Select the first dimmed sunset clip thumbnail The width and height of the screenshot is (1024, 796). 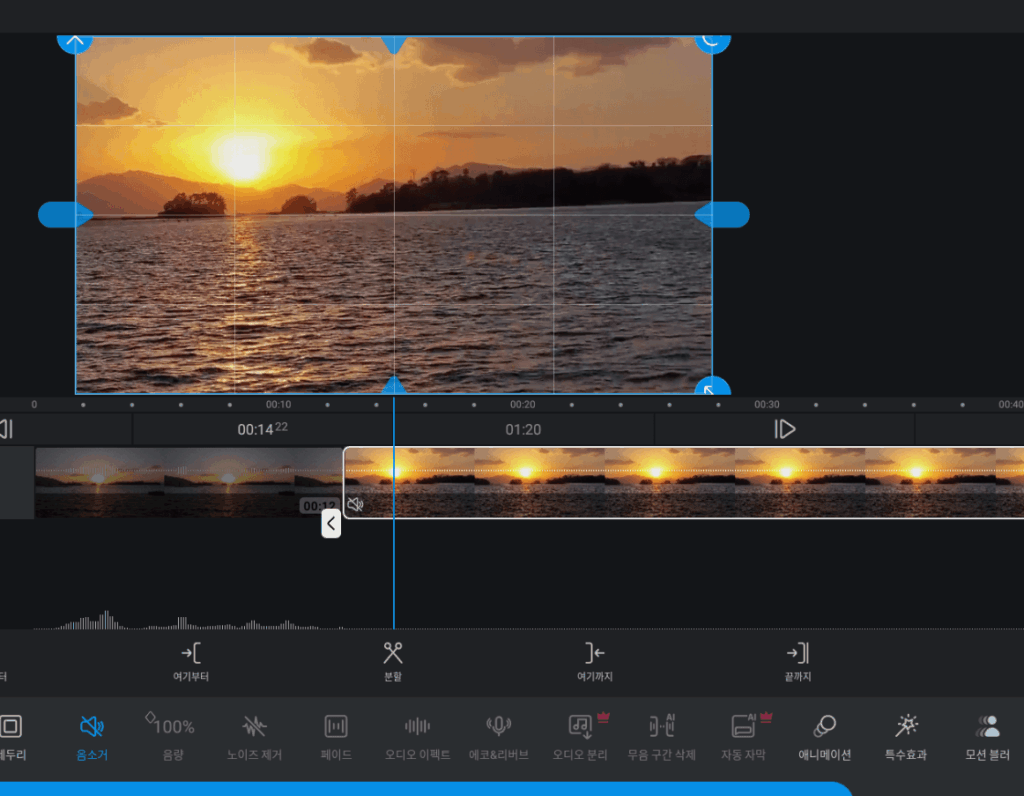(x=100, y=482)
